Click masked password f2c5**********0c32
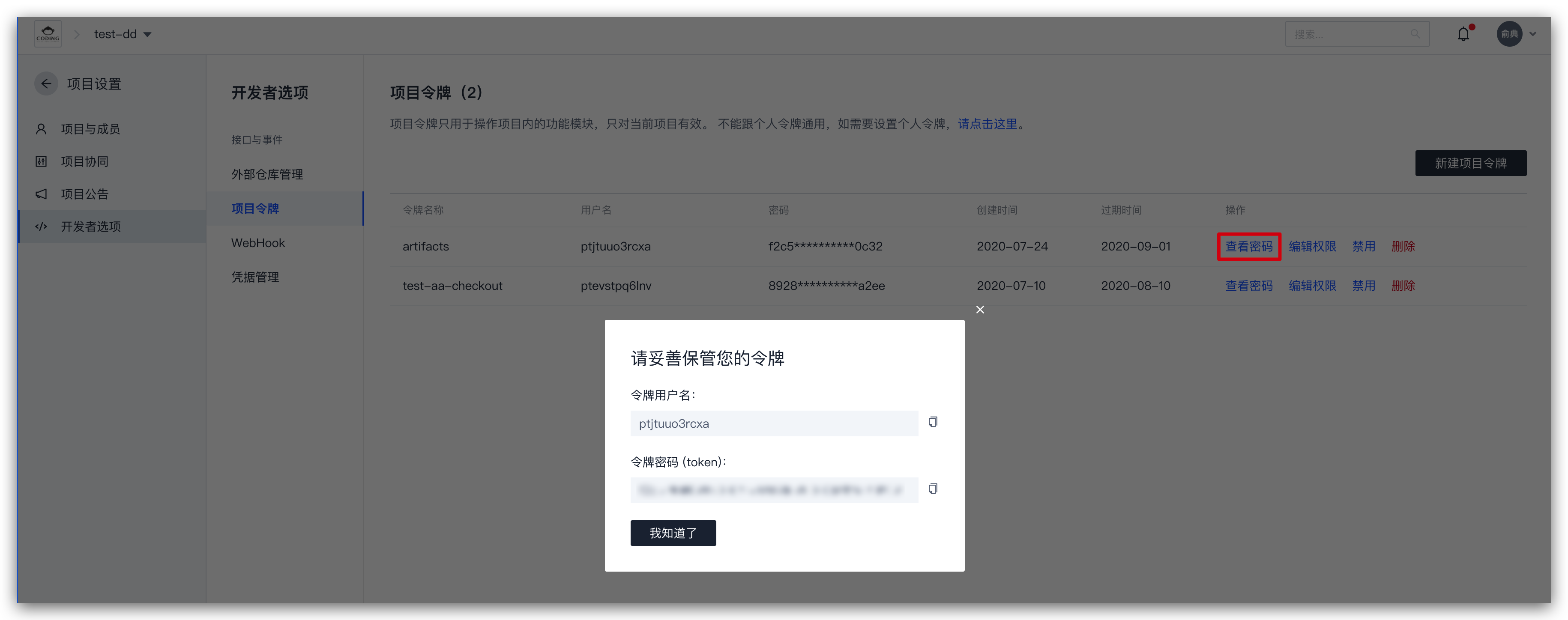Viewport: 1568px width, 620px height. click(x=825, y=247)
